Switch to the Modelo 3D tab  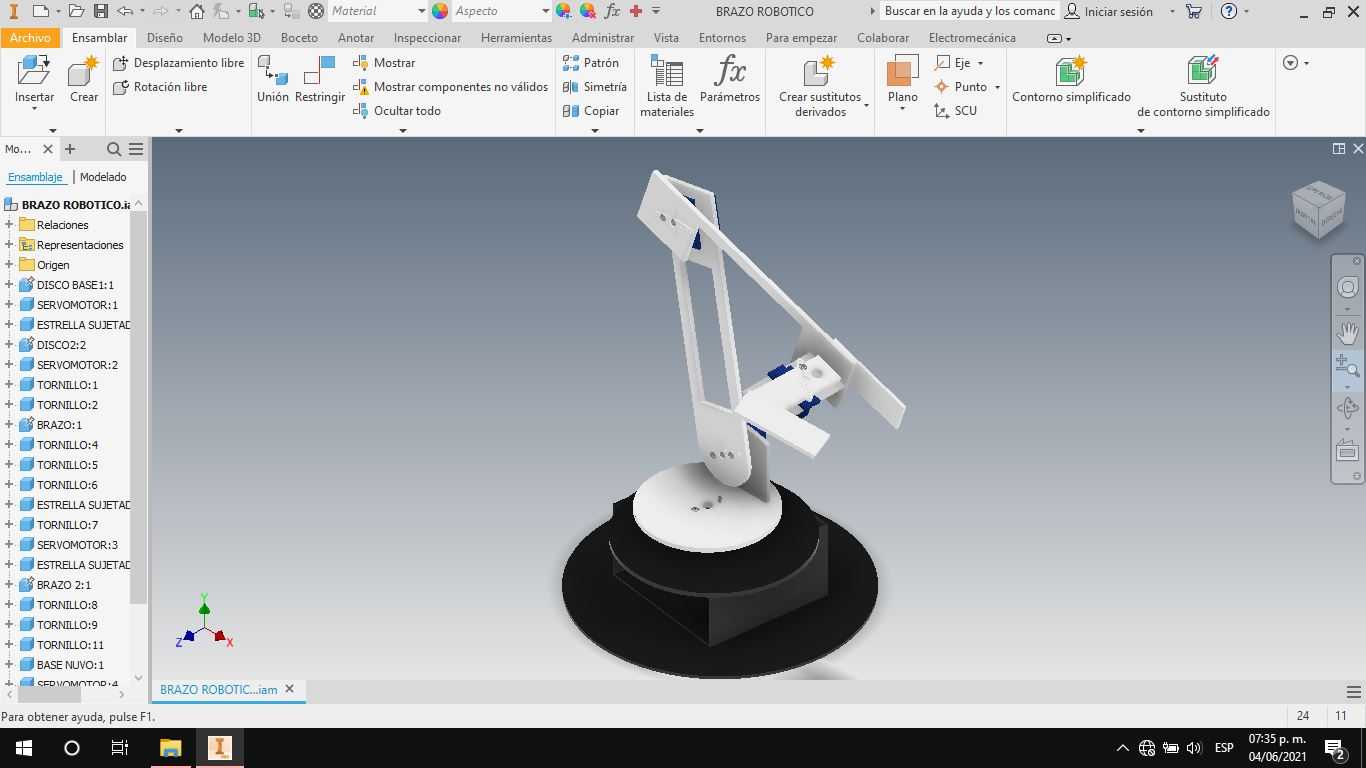[231, 38]
